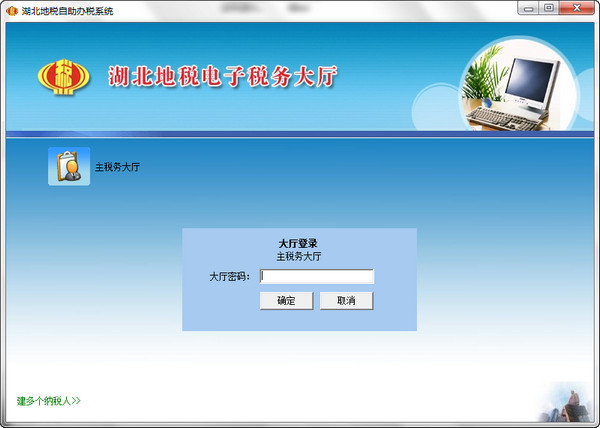Click the tax emblem logo in banner
This screenshot has height=428, width=600.
[64, 77]
